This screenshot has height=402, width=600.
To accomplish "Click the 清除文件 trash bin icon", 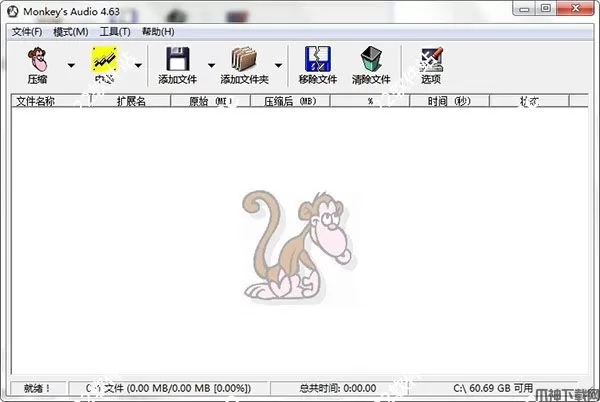I will 371,59.
